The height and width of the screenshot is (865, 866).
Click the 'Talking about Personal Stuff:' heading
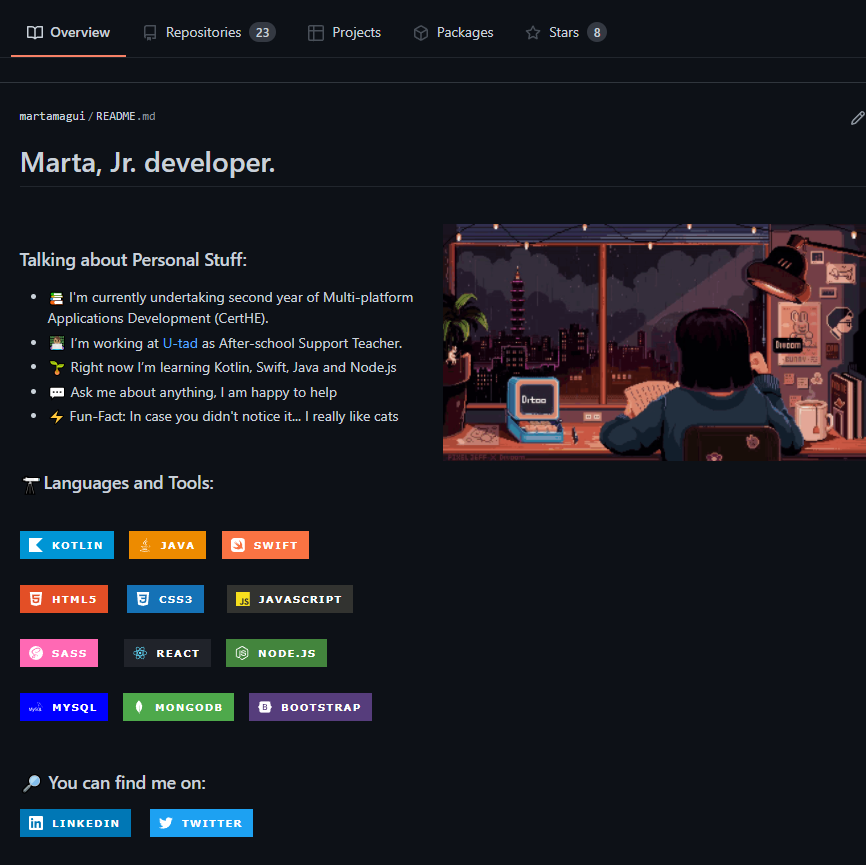[133, 260]
